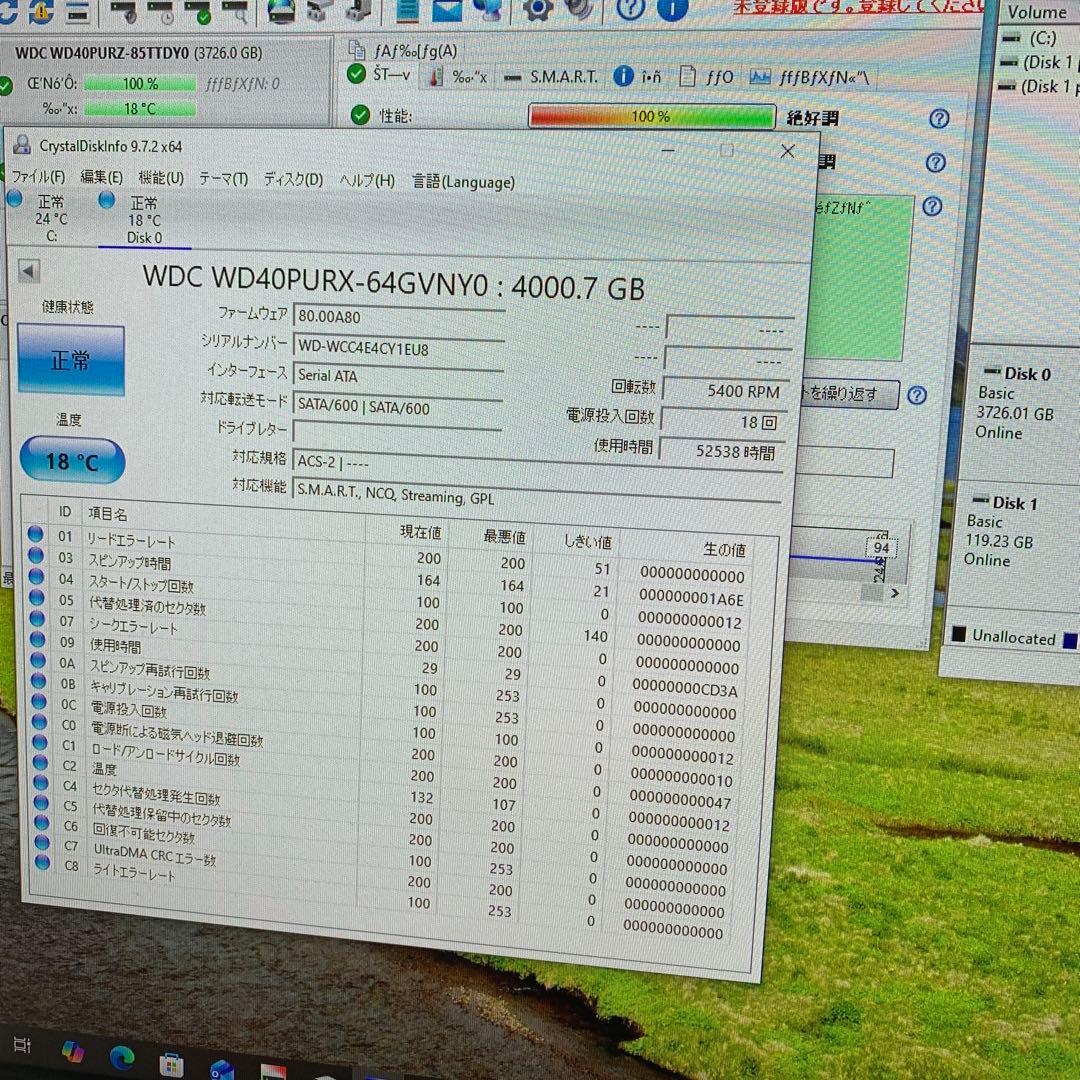Click the disk with clock toolbar icon
The width and height of the screenshot is (1080, 1080).
160,12
